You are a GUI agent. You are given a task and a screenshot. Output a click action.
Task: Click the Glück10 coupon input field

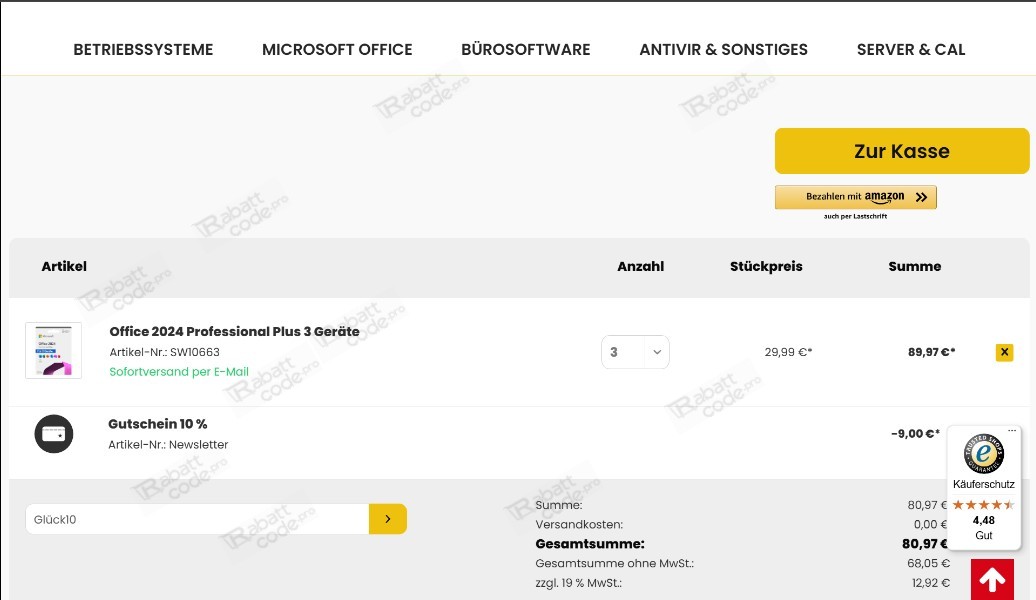(197, 519)
